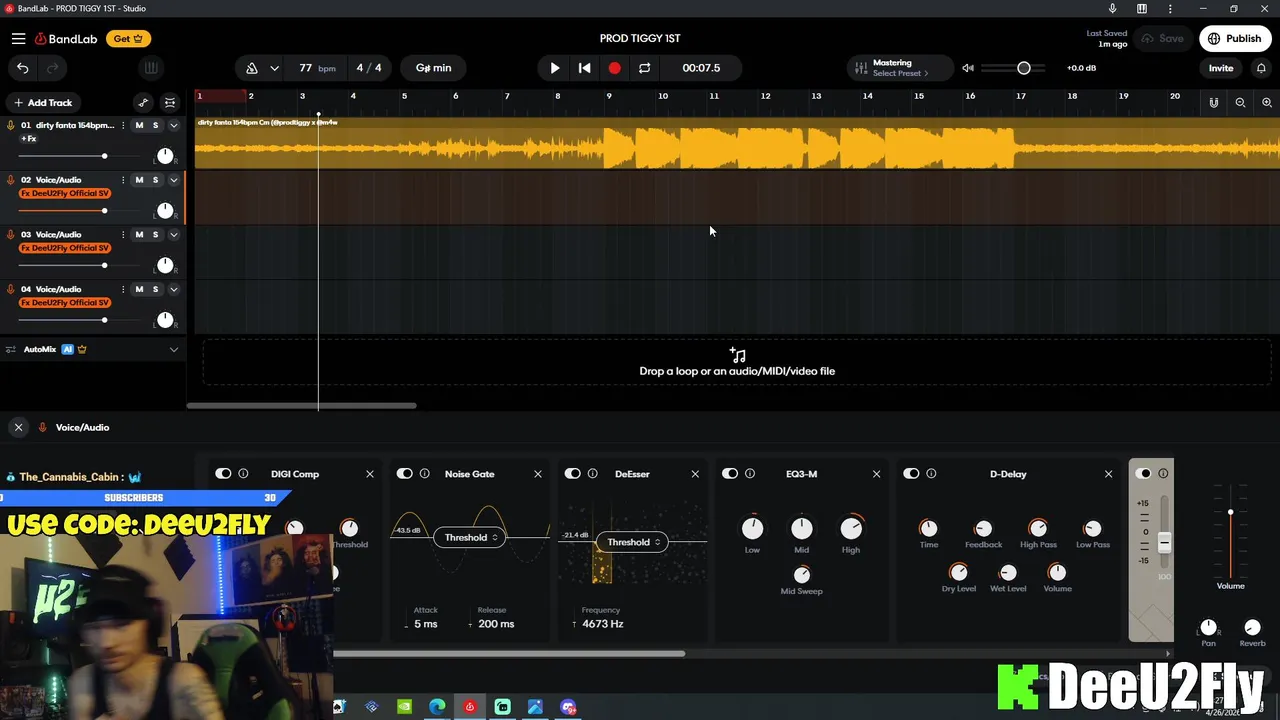The width and height of the screenshot is (1280, 720).
Task: Return to start with skip-back button
Action: coord(585,68)
